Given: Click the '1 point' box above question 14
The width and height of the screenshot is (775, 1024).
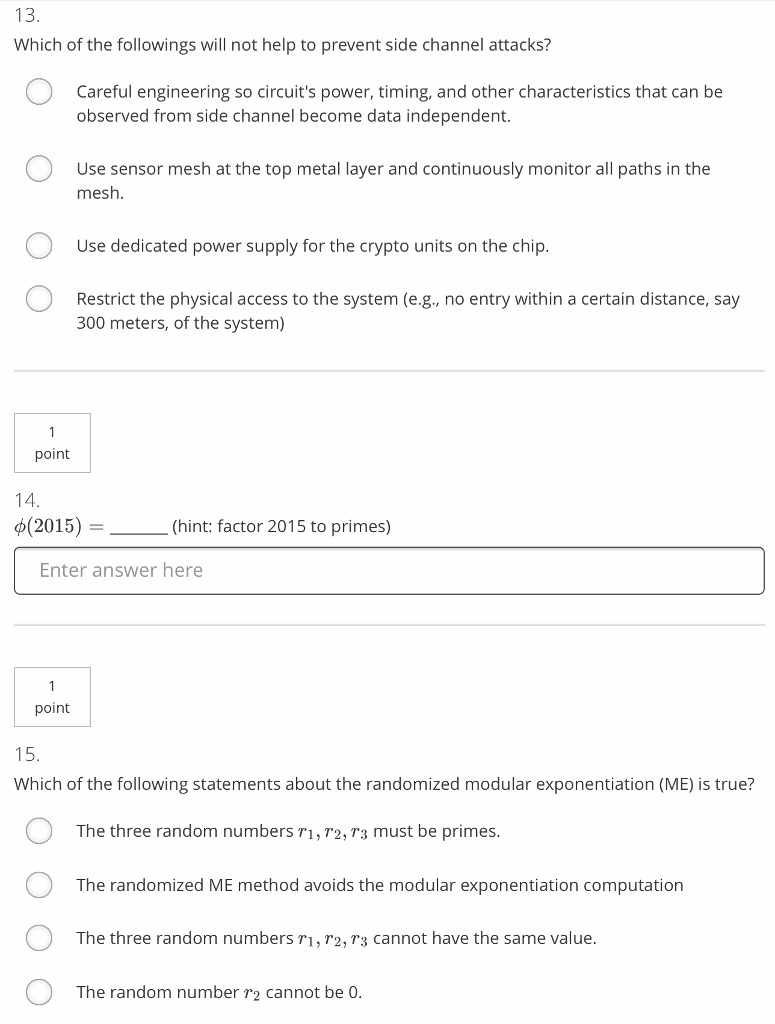Looking at the screenshot, I should coord(52,443).
